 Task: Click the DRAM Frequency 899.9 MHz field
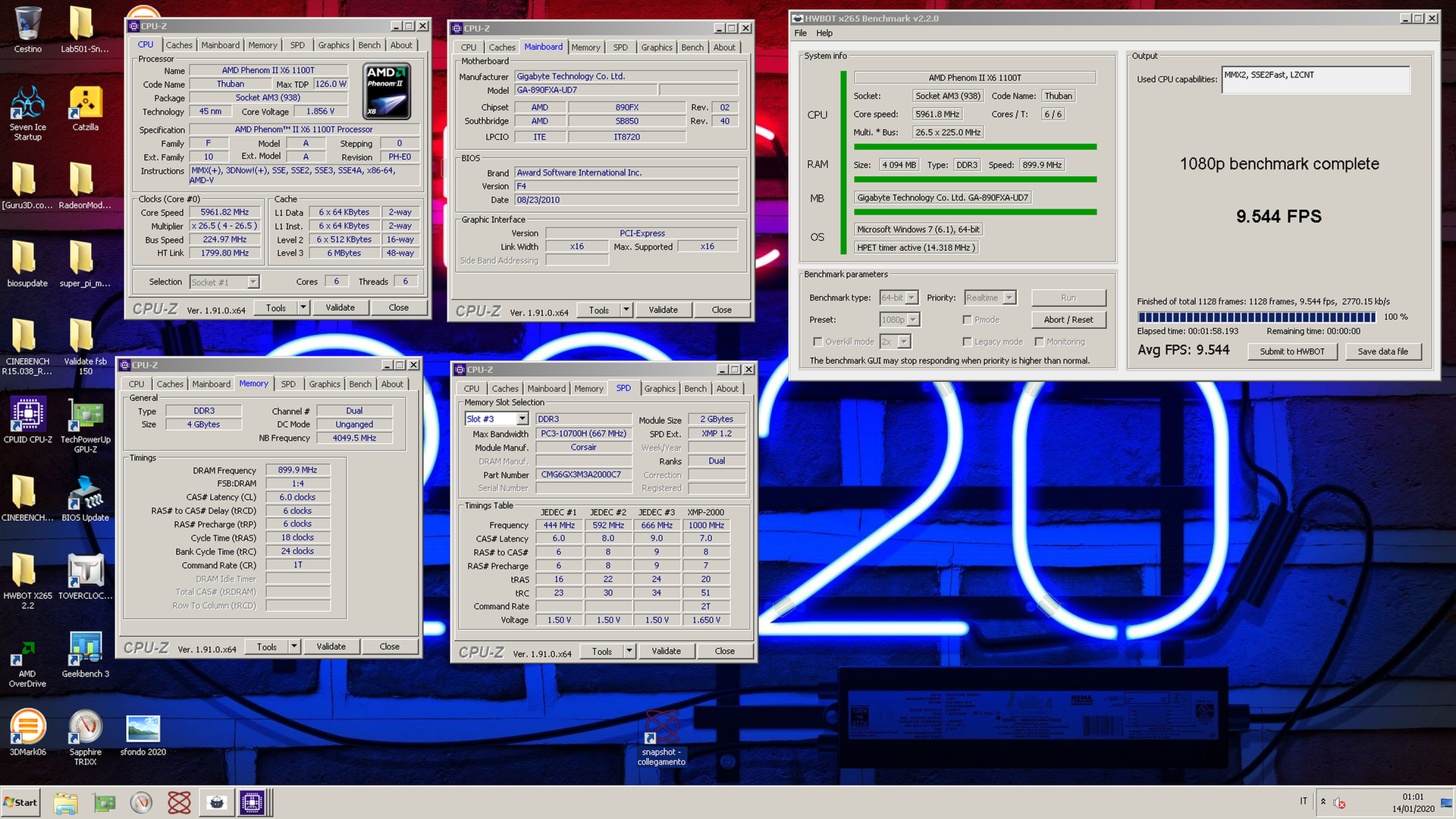(297, 470)
